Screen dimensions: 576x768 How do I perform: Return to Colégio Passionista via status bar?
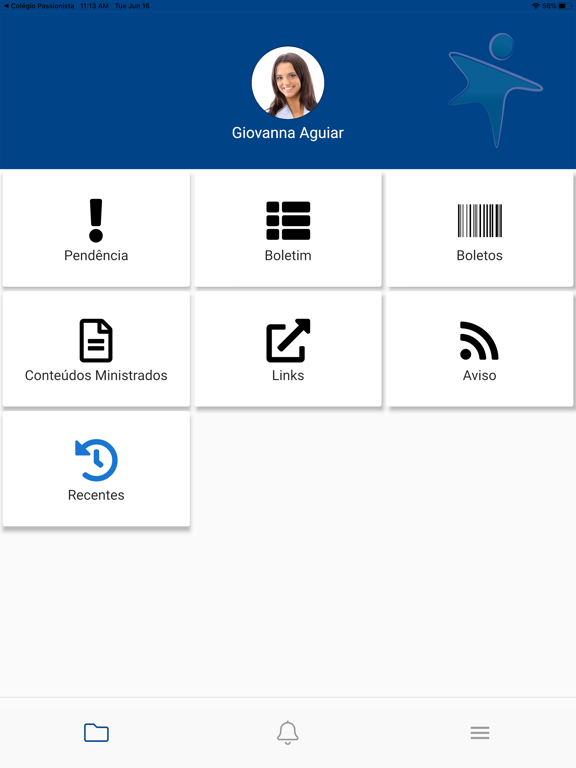[x=39, y=6]
